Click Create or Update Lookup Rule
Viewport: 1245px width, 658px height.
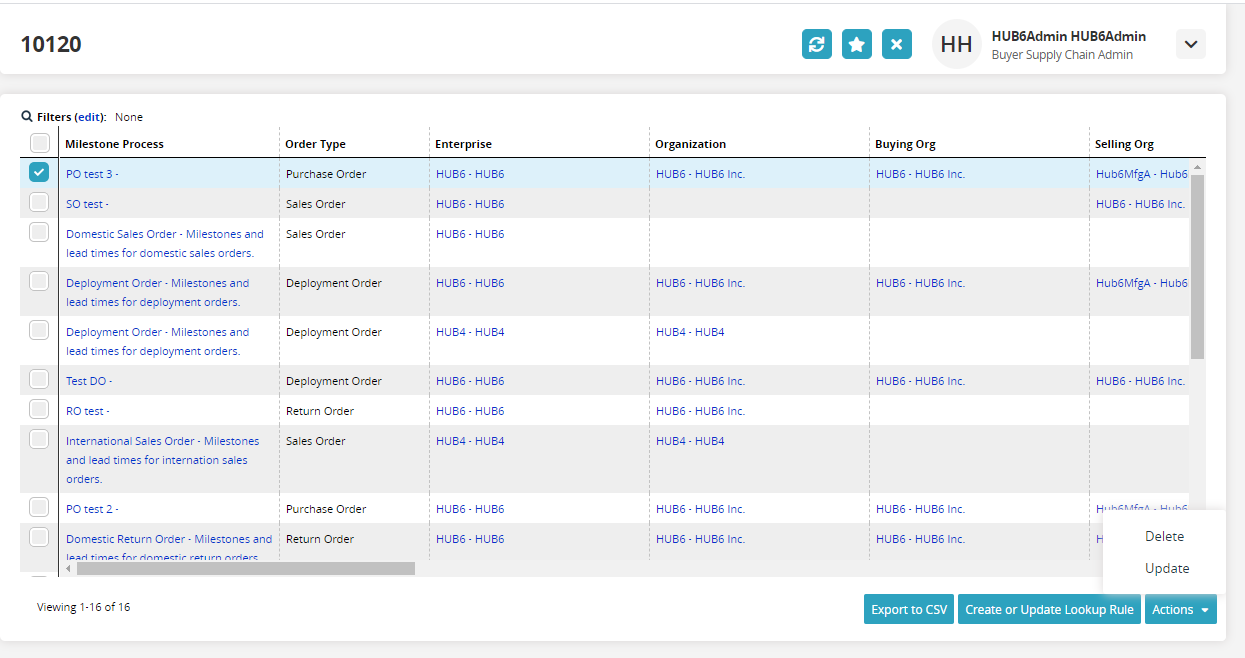pos(1049,609)
